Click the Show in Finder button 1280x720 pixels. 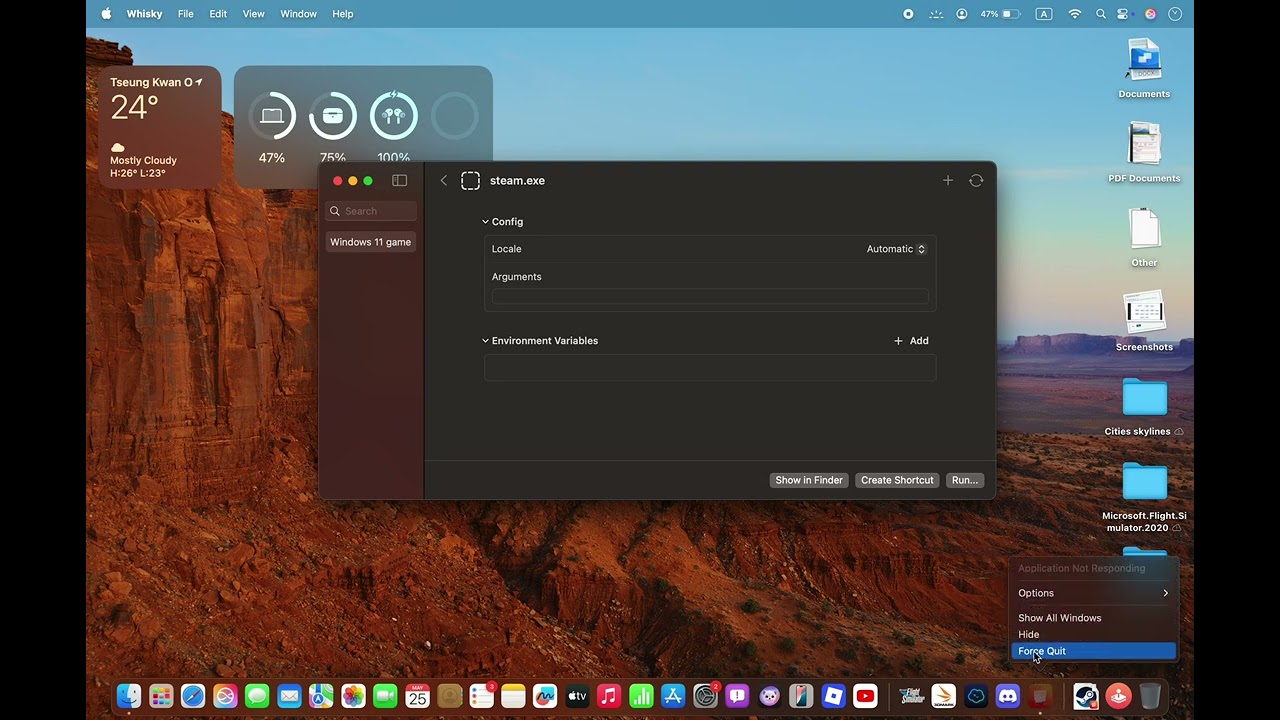[809, 480]
